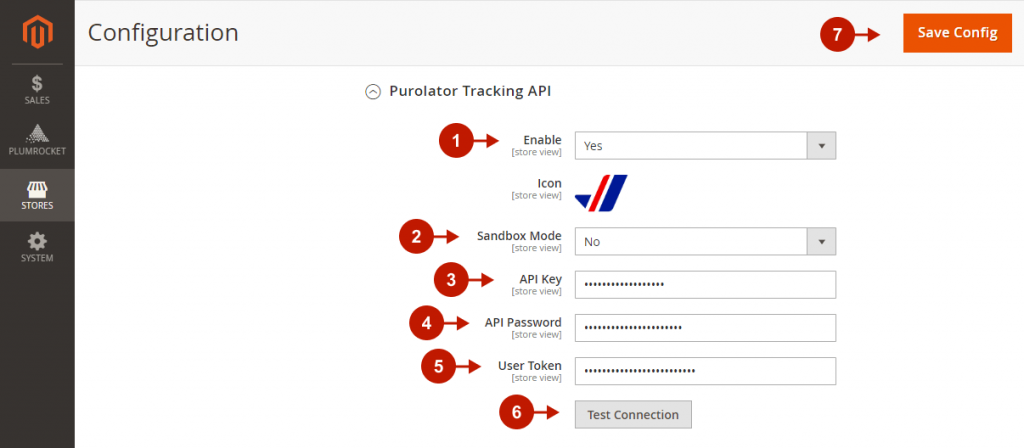Screen dimensions: 1024x448
Task: Click the Enable dropdown arrow button
Action: [821, 146]
